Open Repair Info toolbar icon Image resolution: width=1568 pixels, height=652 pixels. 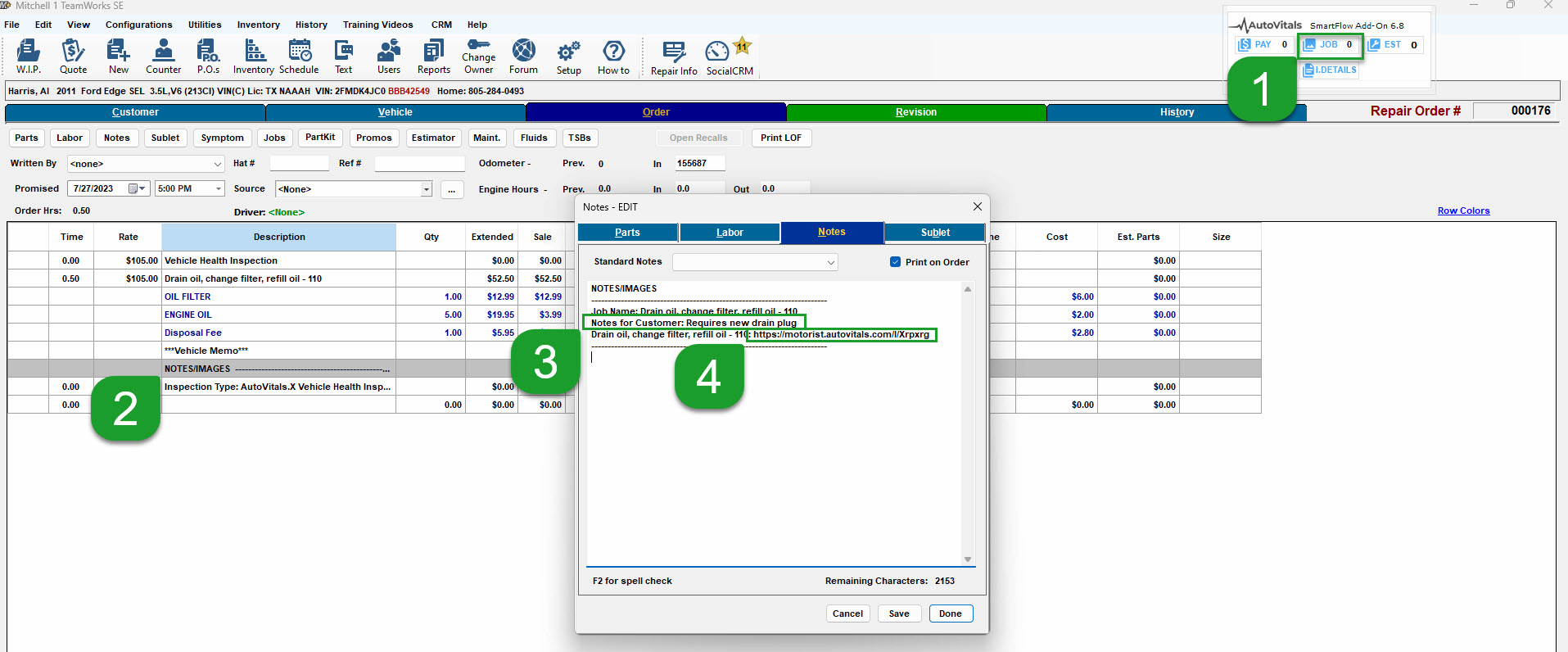click(674, 58)
